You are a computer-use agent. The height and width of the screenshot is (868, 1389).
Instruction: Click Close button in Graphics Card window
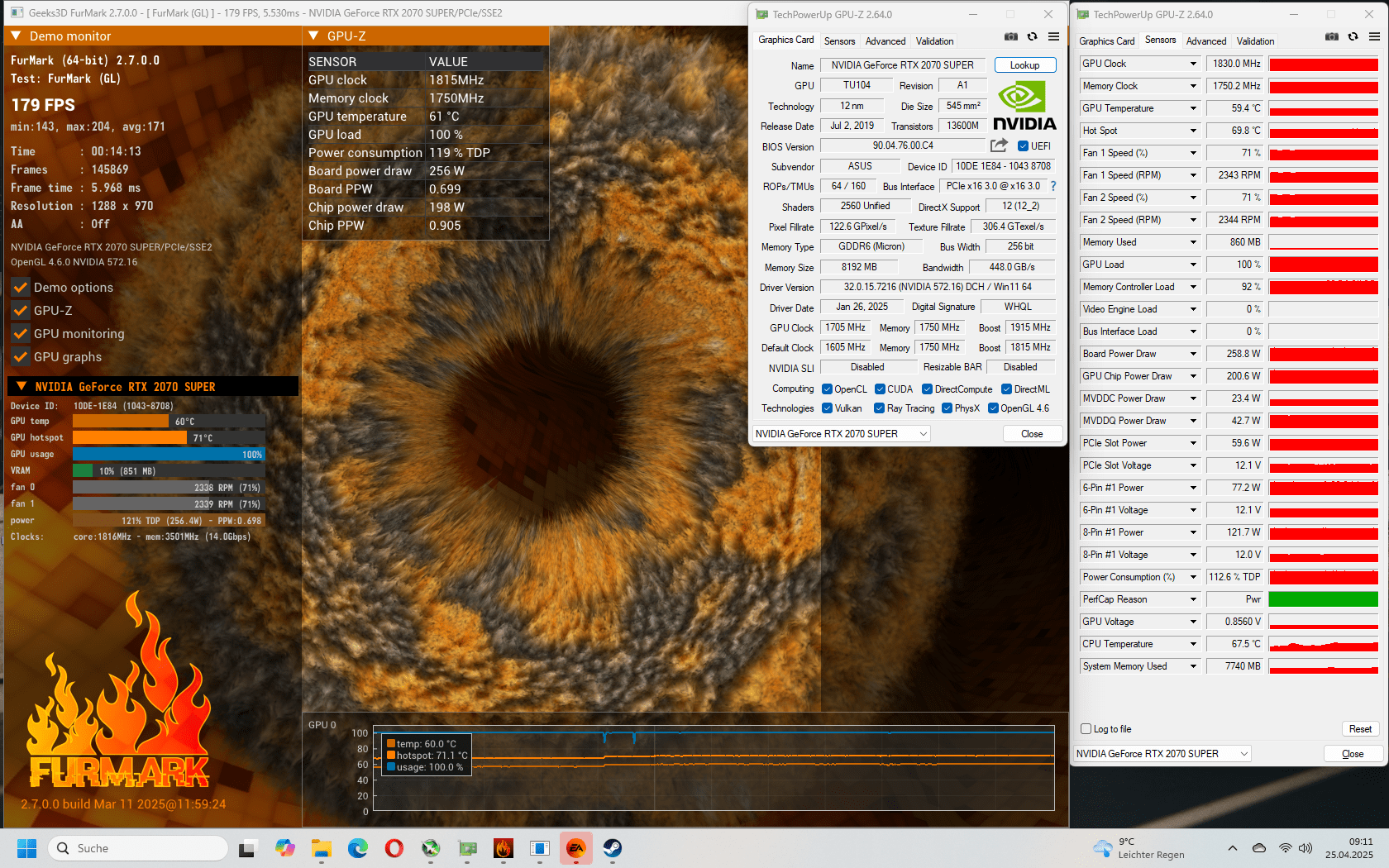[1032, 434]
